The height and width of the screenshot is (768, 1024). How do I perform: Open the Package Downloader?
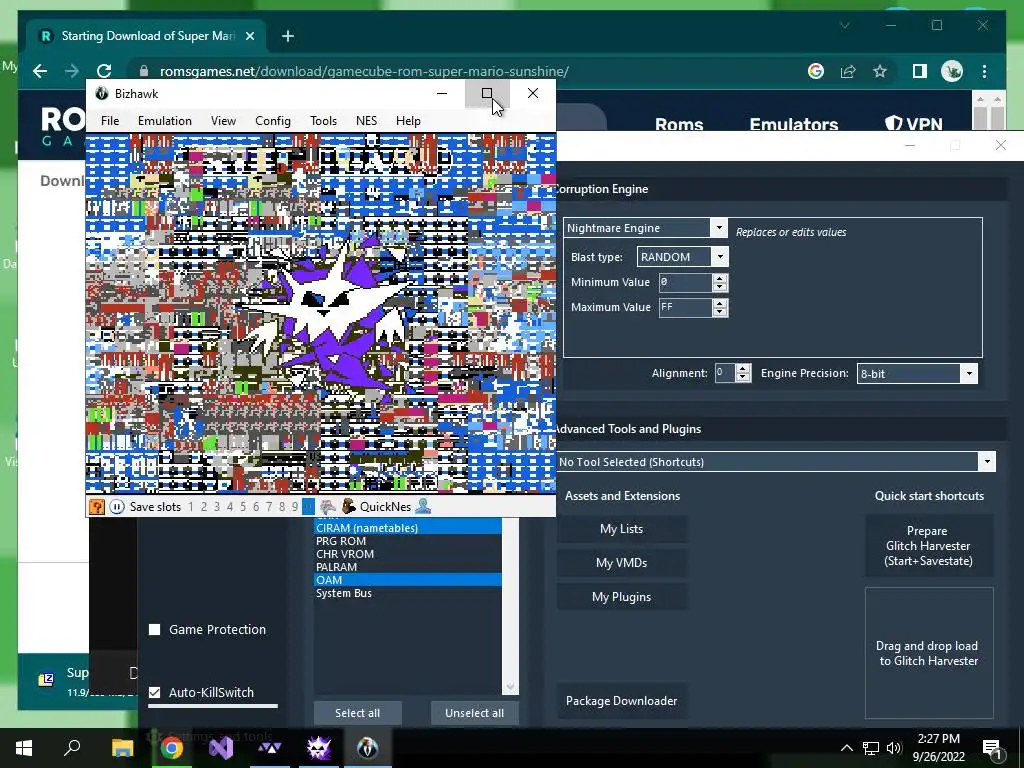click(622, 701)
